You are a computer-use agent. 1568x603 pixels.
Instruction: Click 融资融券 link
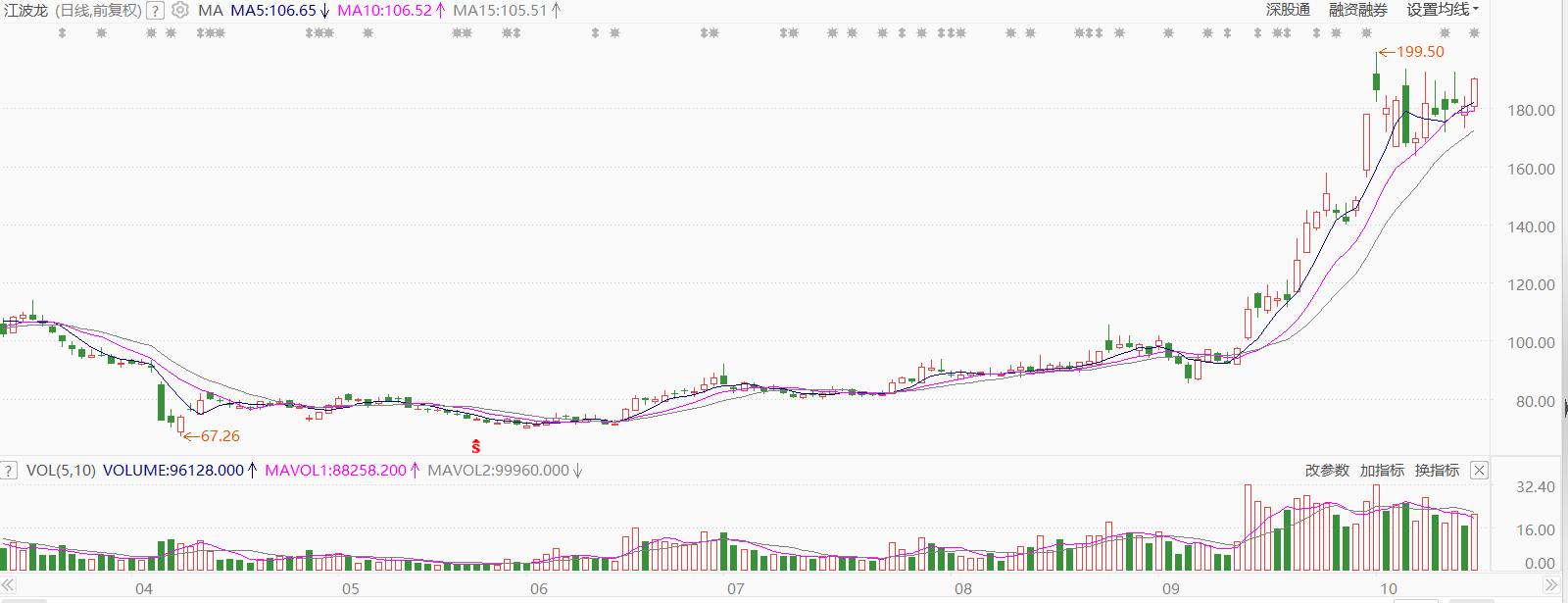coord(1357,10)
